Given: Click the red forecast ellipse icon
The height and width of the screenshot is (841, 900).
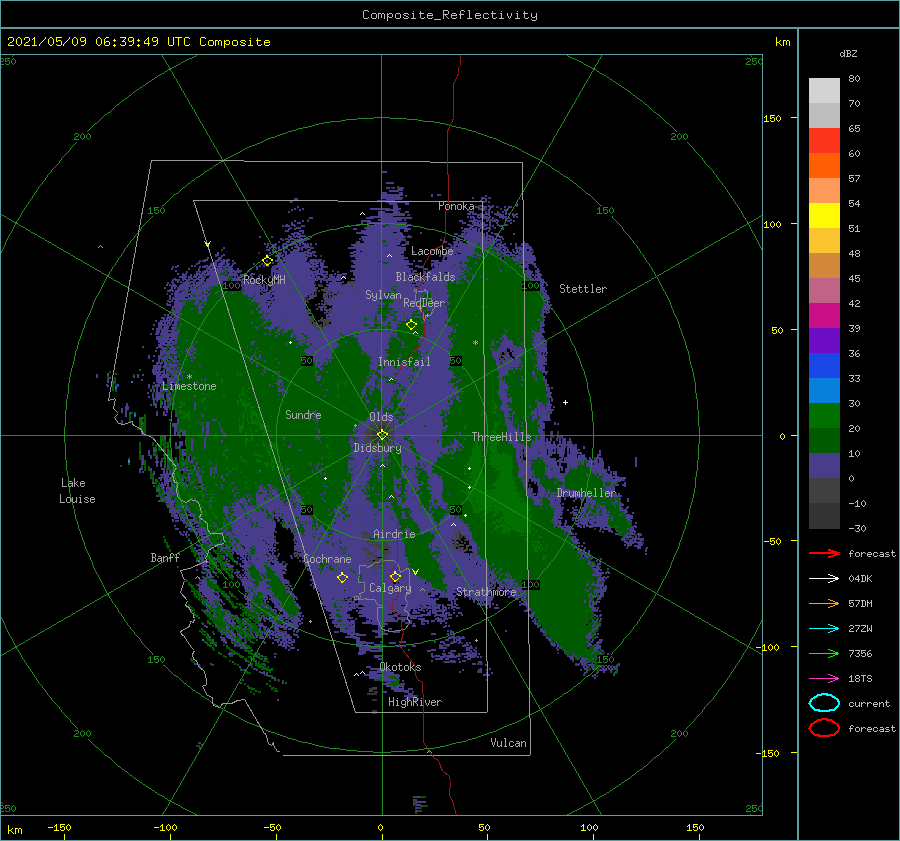Looking at the screenshot, I should point(824,728).
